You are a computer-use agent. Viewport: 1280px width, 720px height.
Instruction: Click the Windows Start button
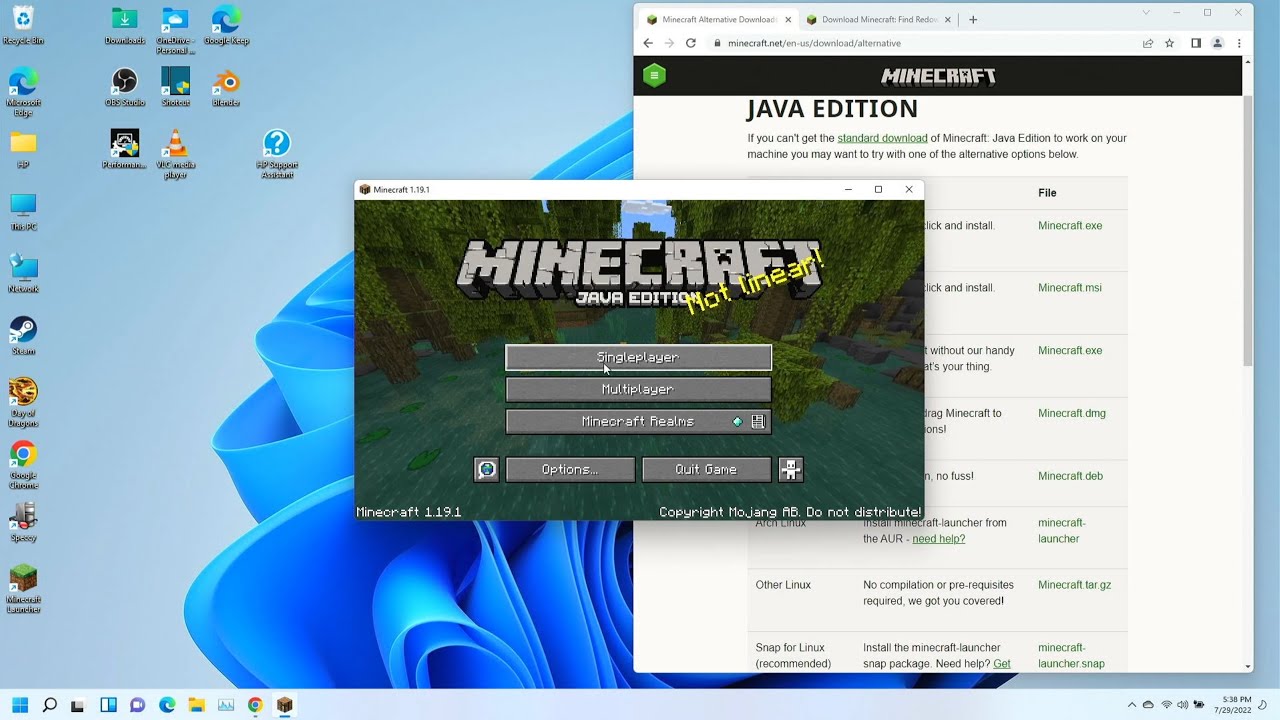tap(20, 705)
